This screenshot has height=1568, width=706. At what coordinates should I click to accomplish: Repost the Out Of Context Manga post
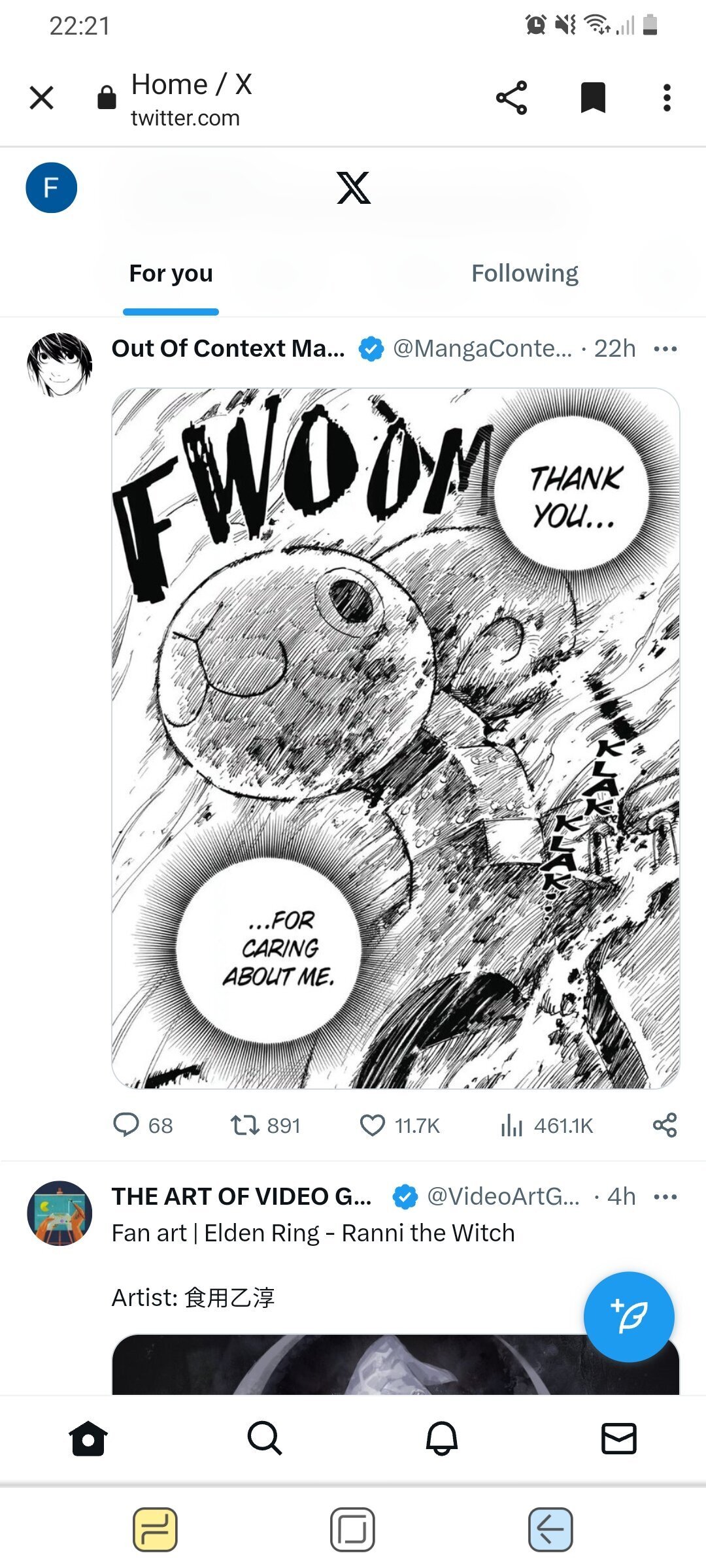245,1125
